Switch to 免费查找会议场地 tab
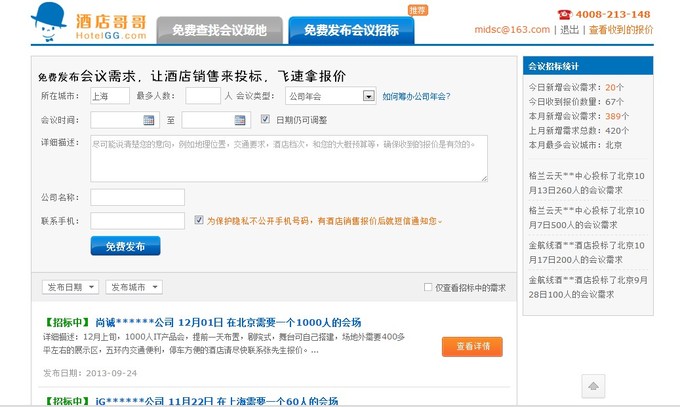 219,31
